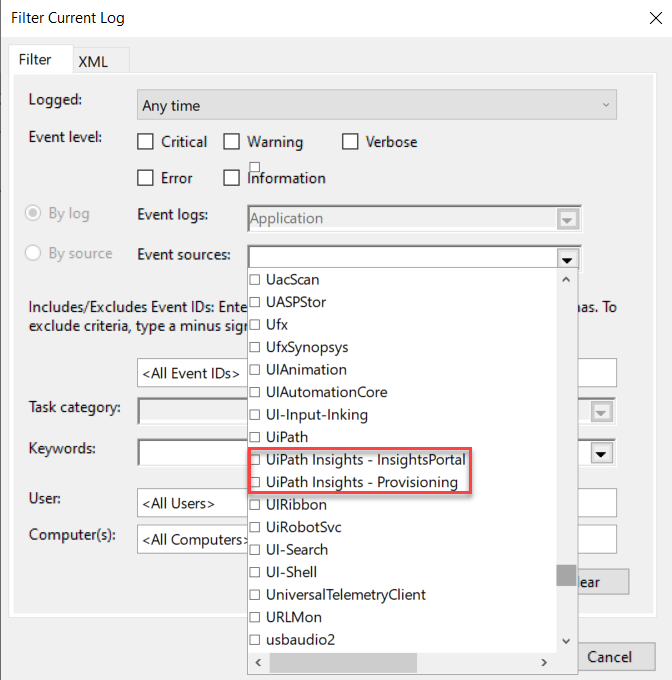Tick the usbaudio2 source checkbox
The image size is (672, 680).
(x=255, y=640)
